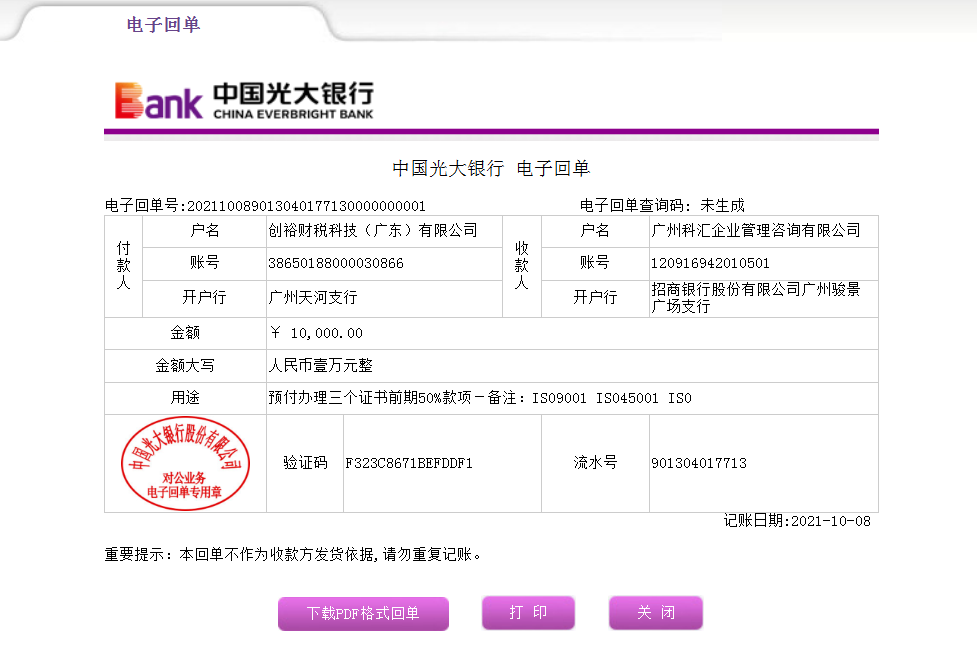
Task: Click verification code F323C8671BEFDDF1
Action: (408, 464)
